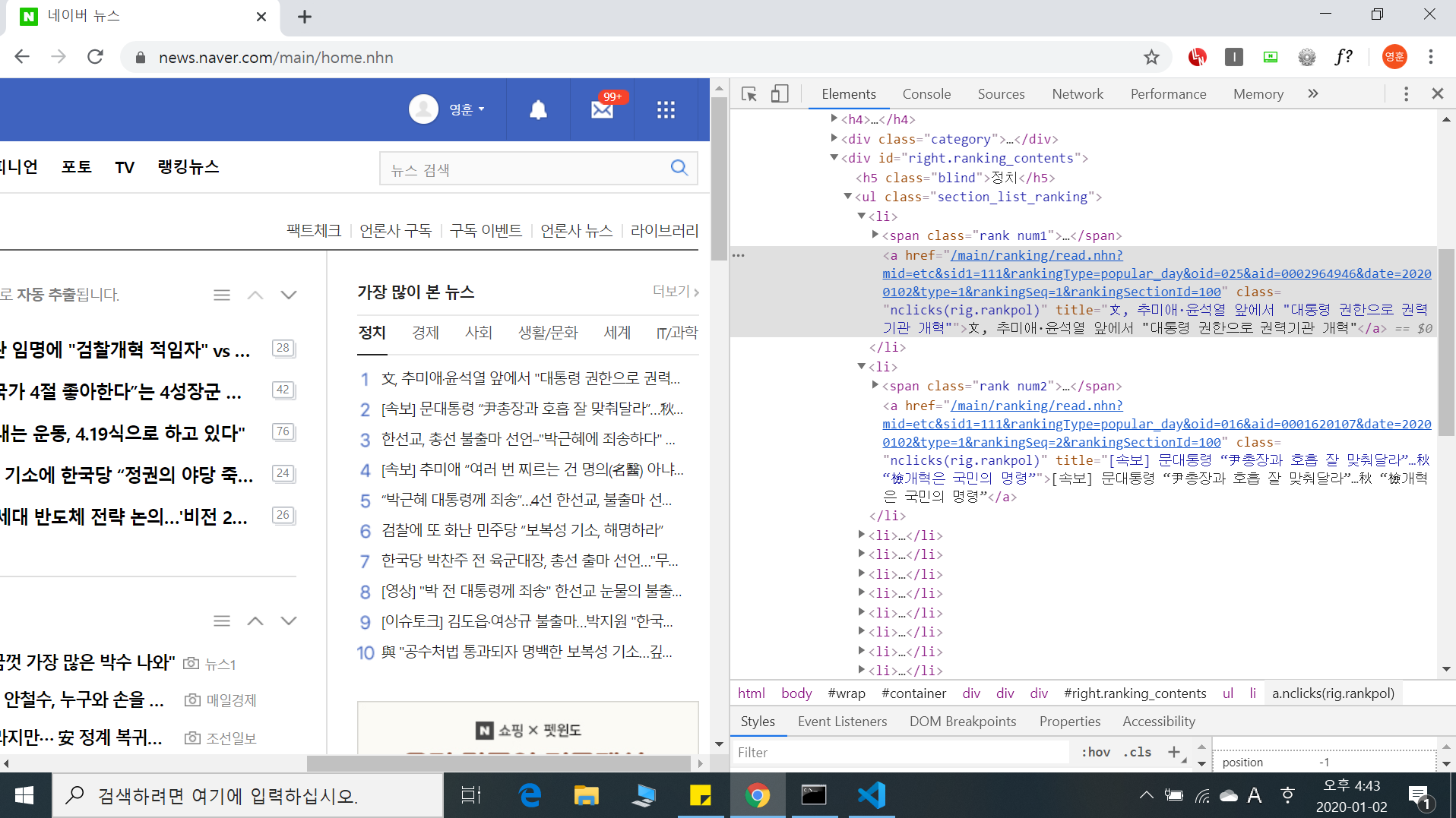Viewport: 1456px width, 818px height.
Task: Bookmark this page using the star icon
Action: coord(1152,57)
